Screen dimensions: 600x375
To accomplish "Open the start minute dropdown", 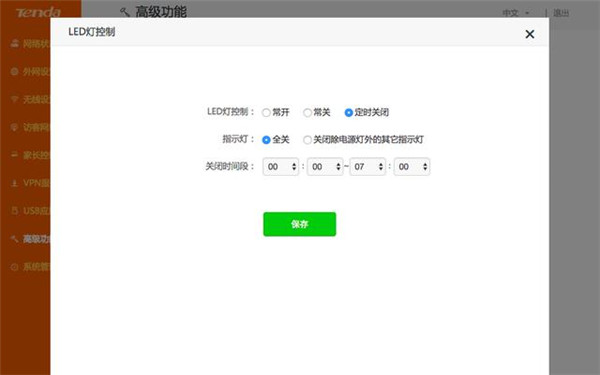I will pos(325,167).
